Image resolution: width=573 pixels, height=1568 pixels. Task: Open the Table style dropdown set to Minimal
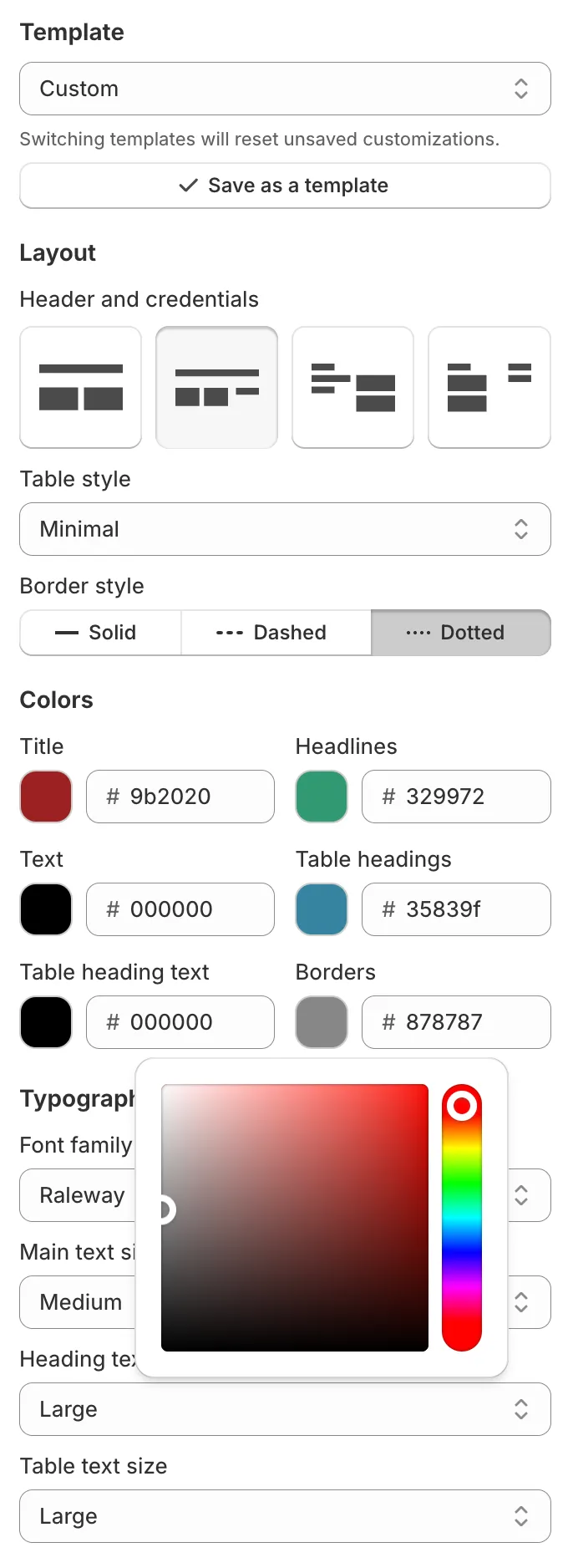click(285, 529)
